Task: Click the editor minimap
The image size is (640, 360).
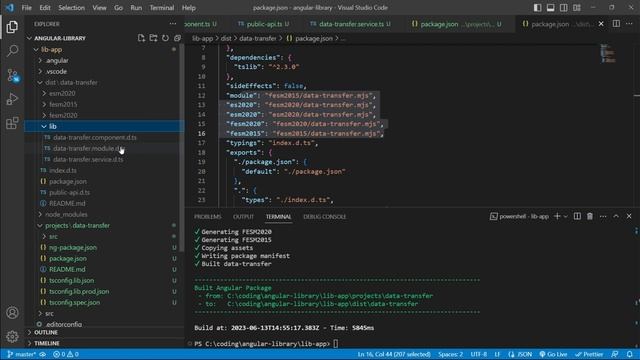Action: point(608,53)
